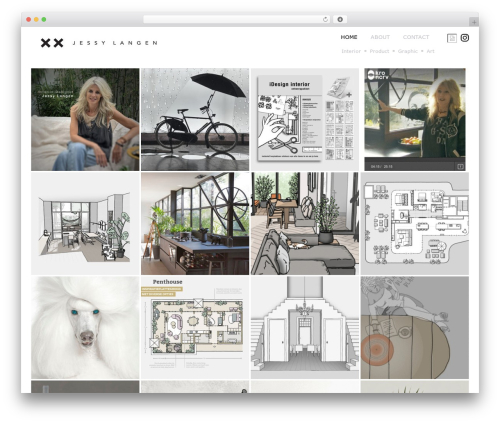Open the CONTACT page
The width and height of the screenshot is (500, 423).
[416, 37]
